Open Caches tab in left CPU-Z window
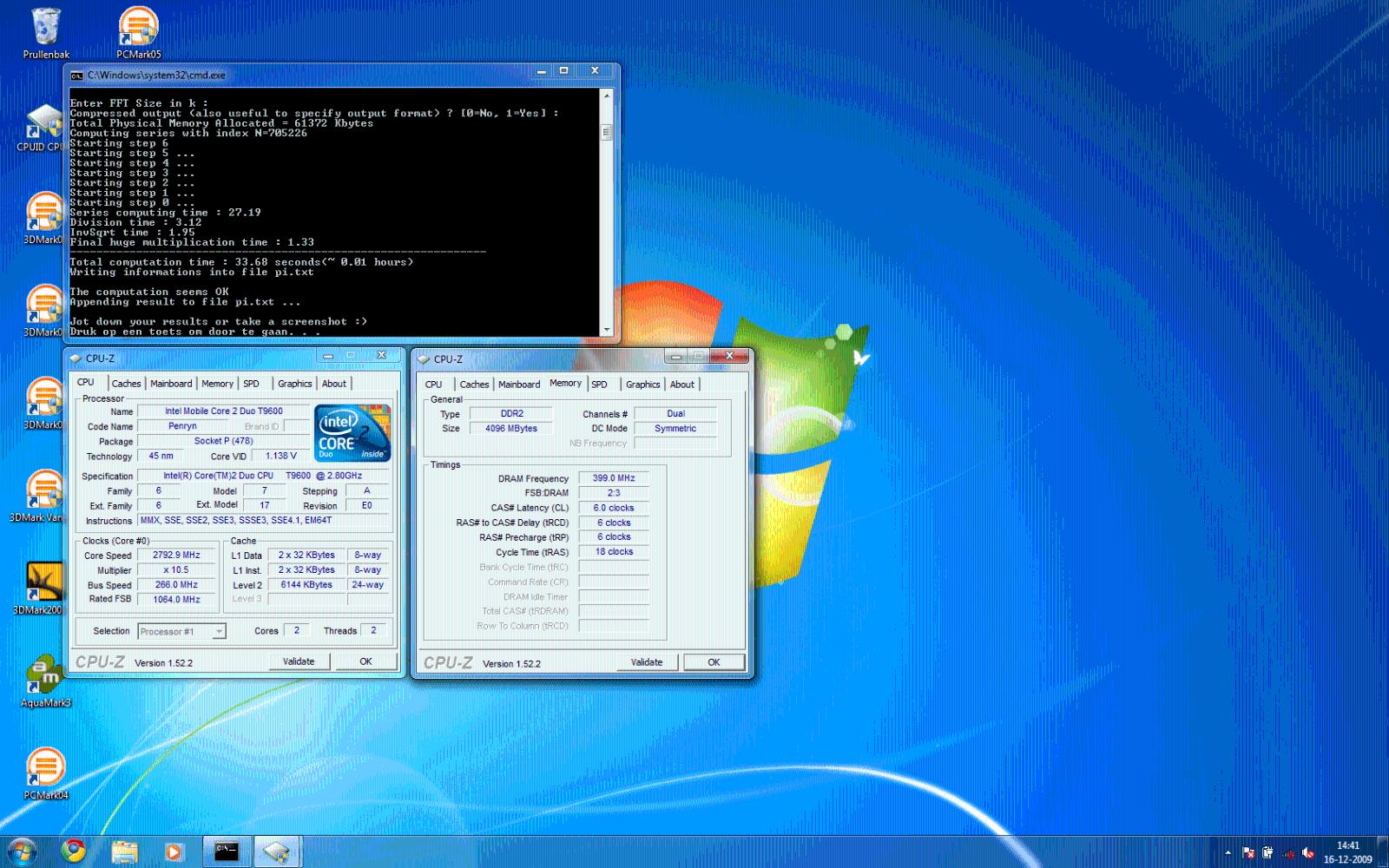This screenshot has height=868, width=1389. (126, 384)
